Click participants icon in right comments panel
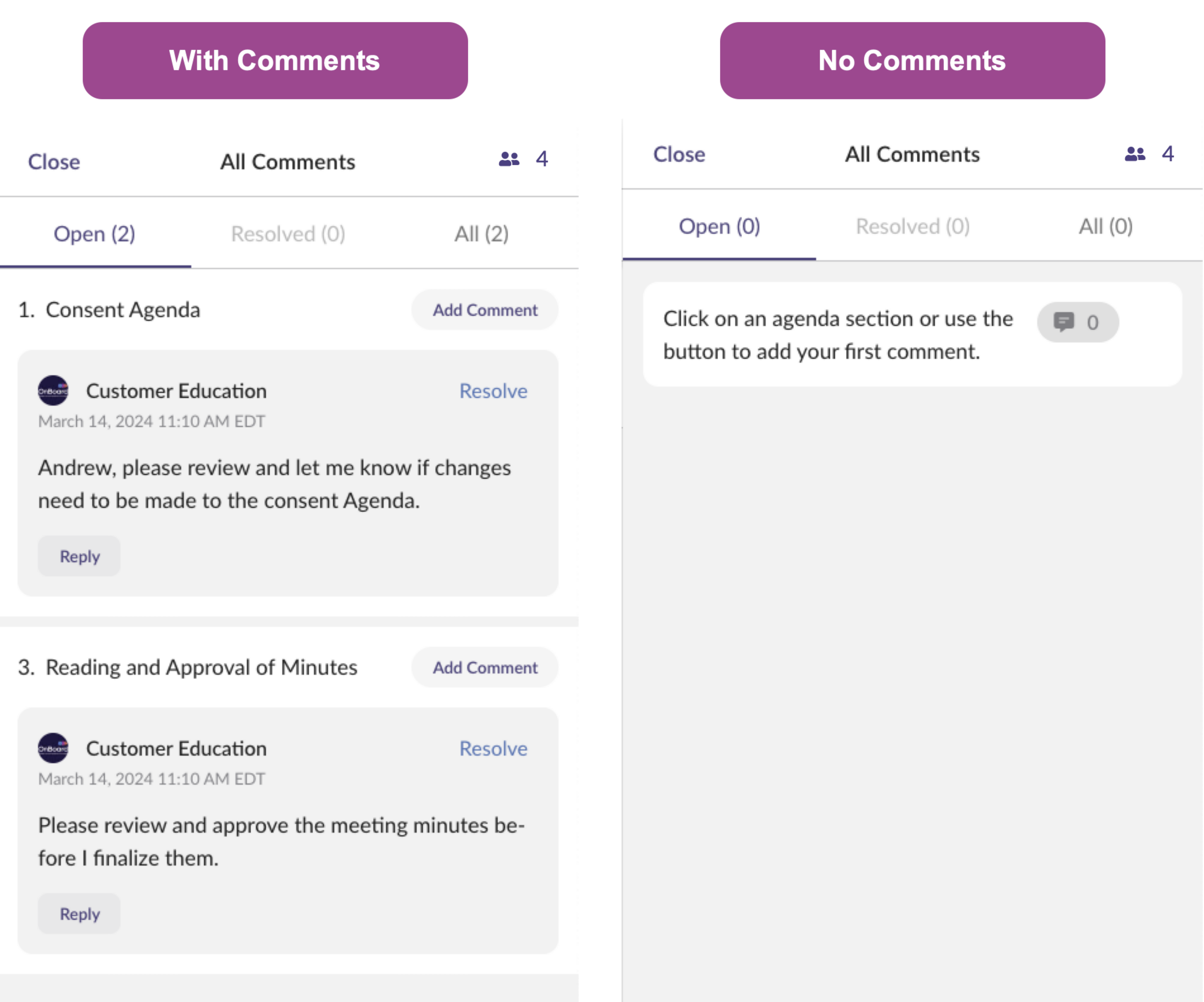1204x1002 pixels. [x=1135, y=154]
